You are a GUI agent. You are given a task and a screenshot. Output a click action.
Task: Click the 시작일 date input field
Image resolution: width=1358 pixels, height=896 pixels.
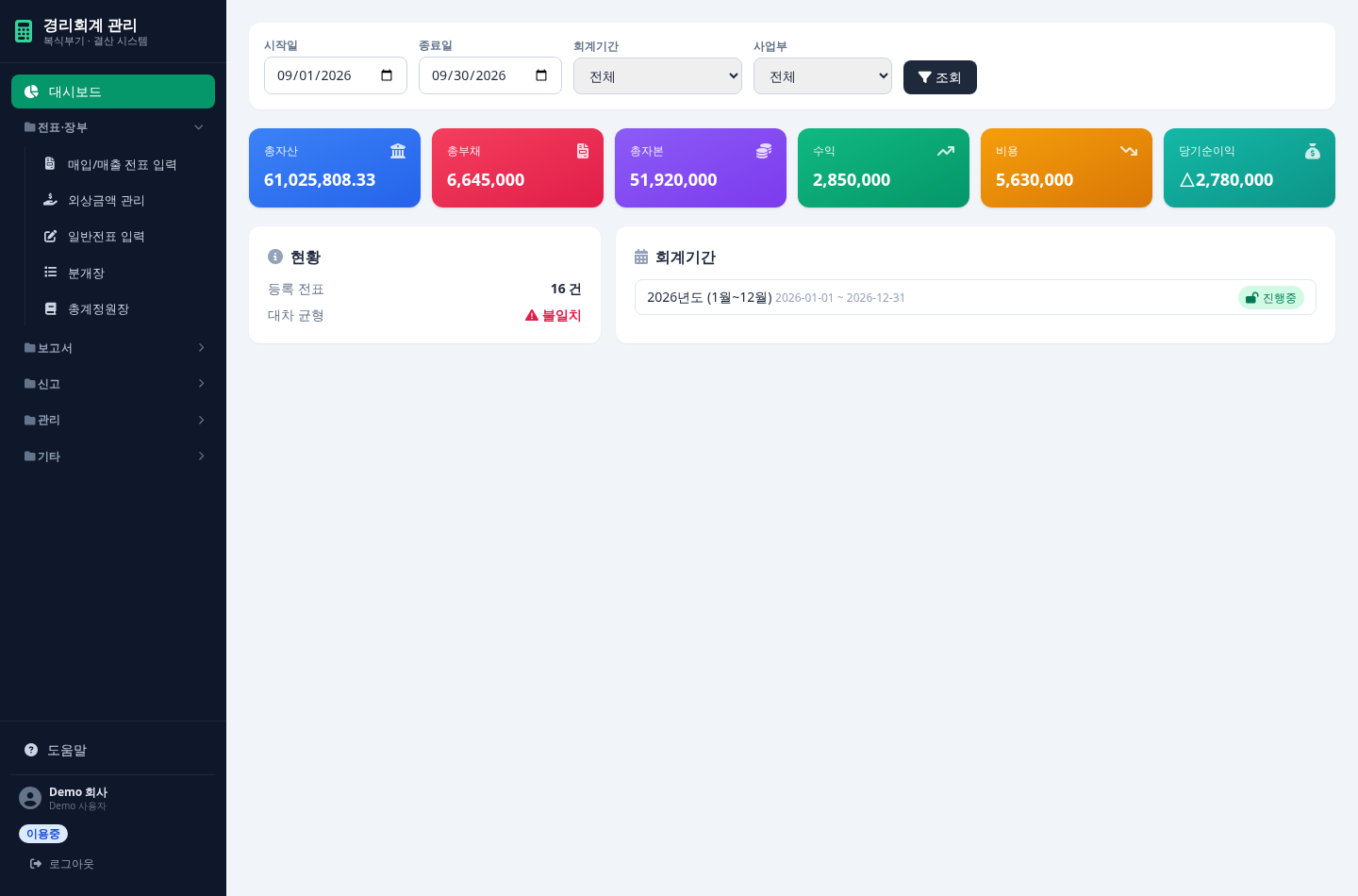click(336, 75)
